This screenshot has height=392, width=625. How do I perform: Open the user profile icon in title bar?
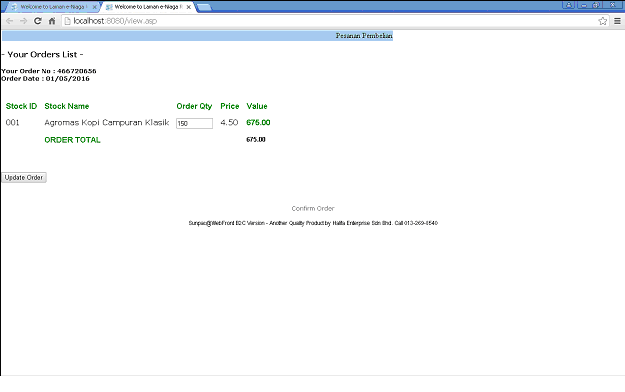(x=569, y=5)
